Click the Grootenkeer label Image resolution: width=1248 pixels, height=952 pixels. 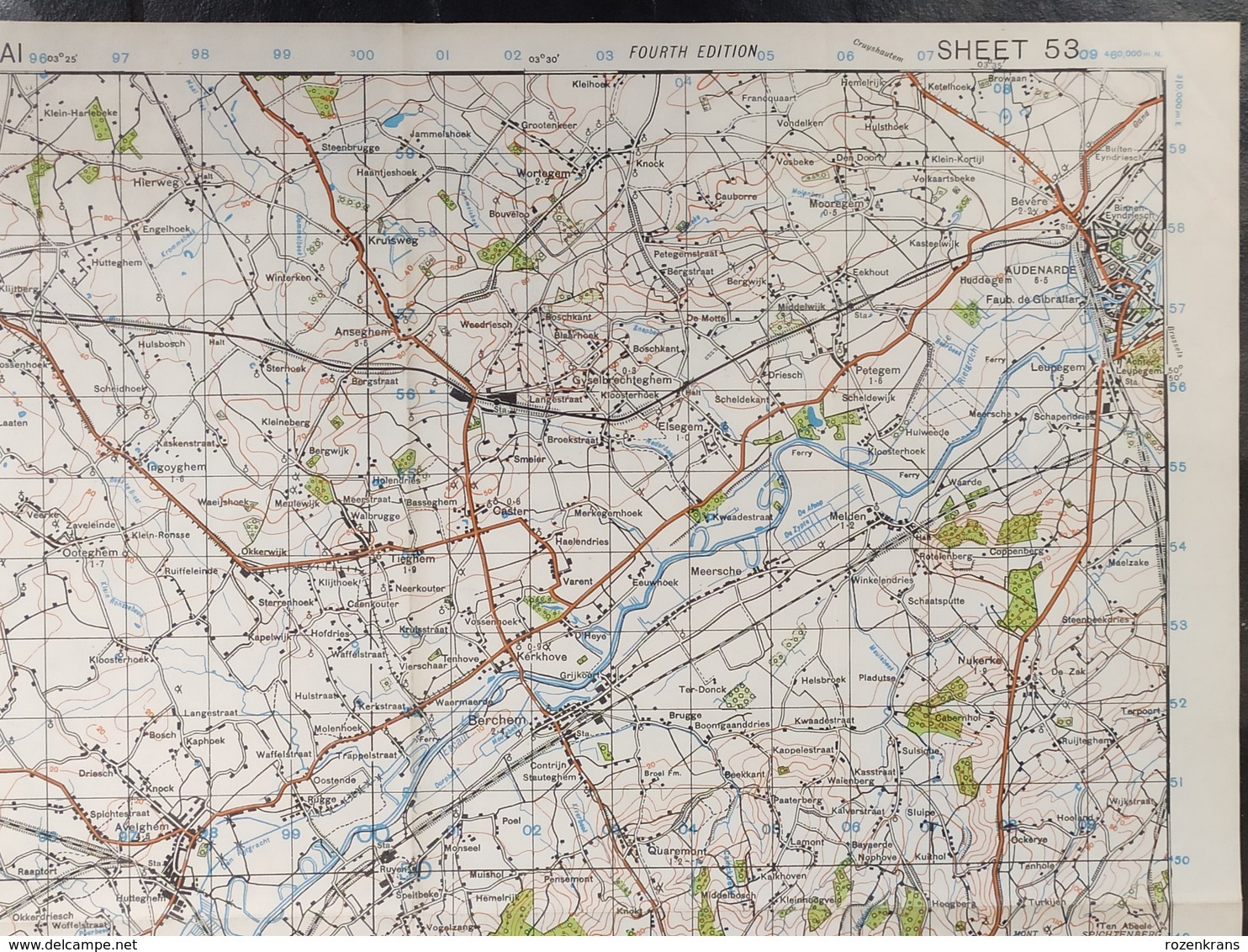click(x=547, y=124)
